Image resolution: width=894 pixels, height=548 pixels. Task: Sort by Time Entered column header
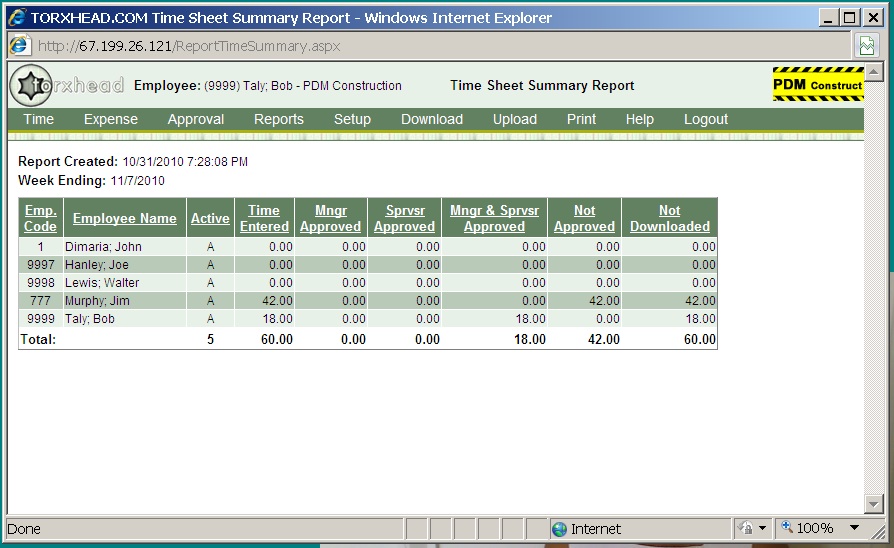(264, 218)
